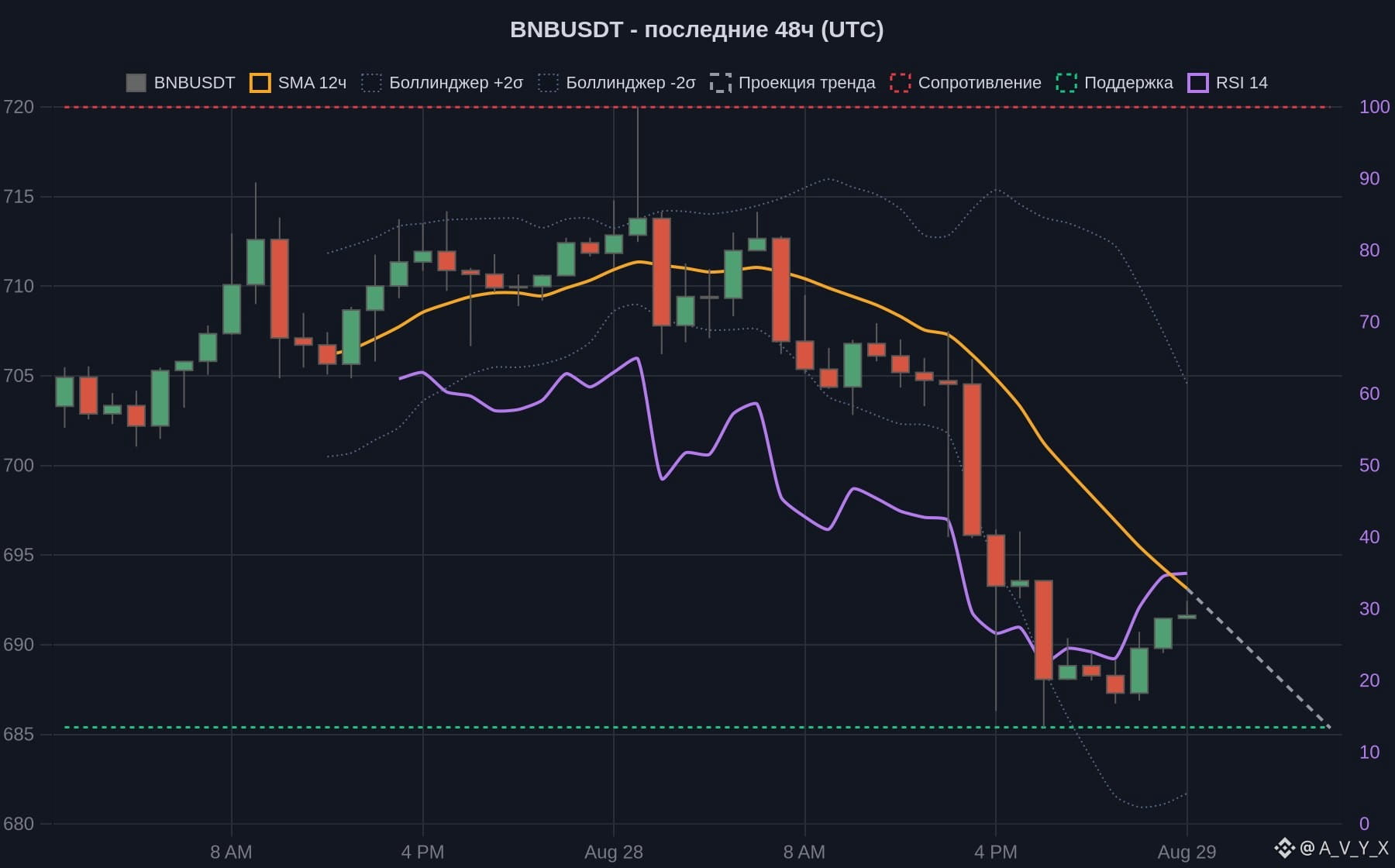Click the 695 price axis label

(19, 555)
